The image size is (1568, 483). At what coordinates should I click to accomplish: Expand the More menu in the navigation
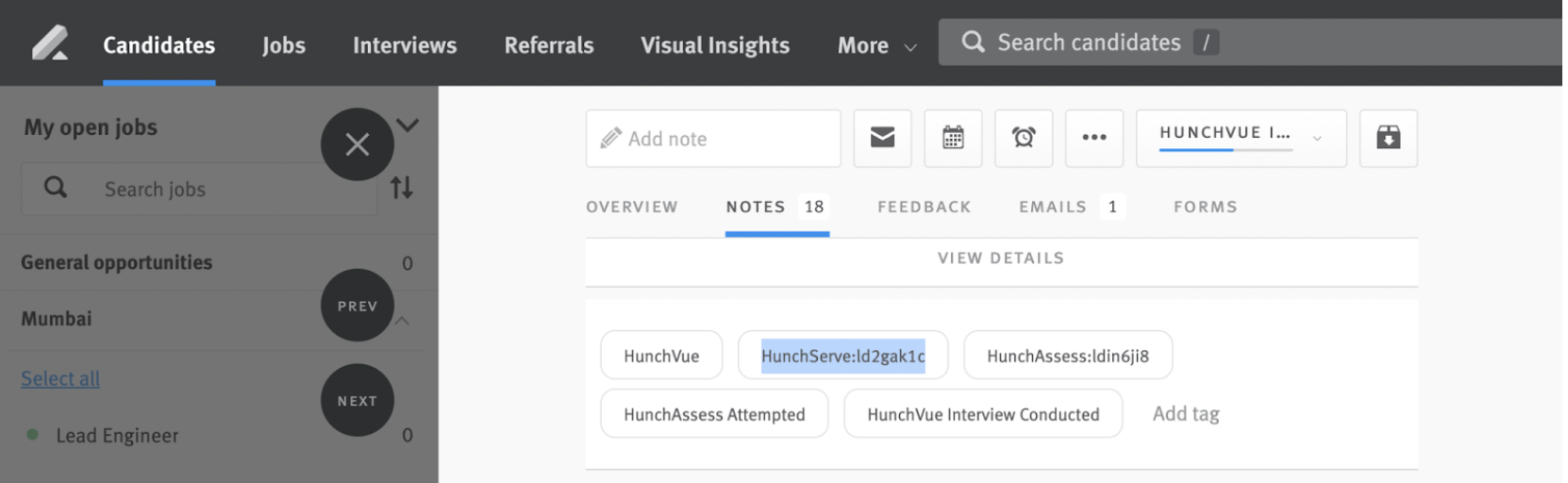coord(876,45)
